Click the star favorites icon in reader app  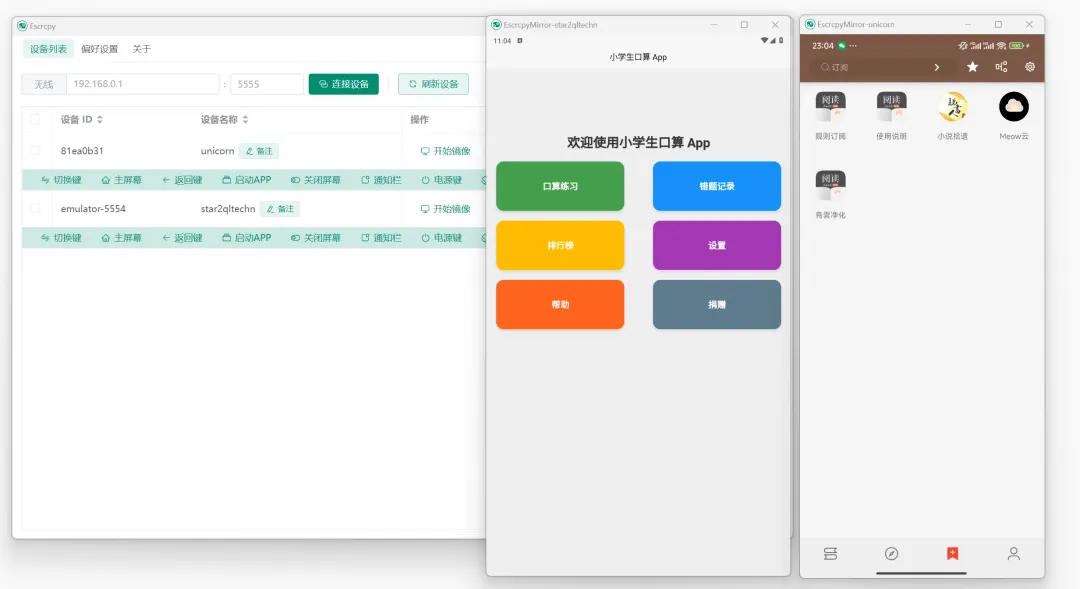pyautogui.click(x=972, y=67)
